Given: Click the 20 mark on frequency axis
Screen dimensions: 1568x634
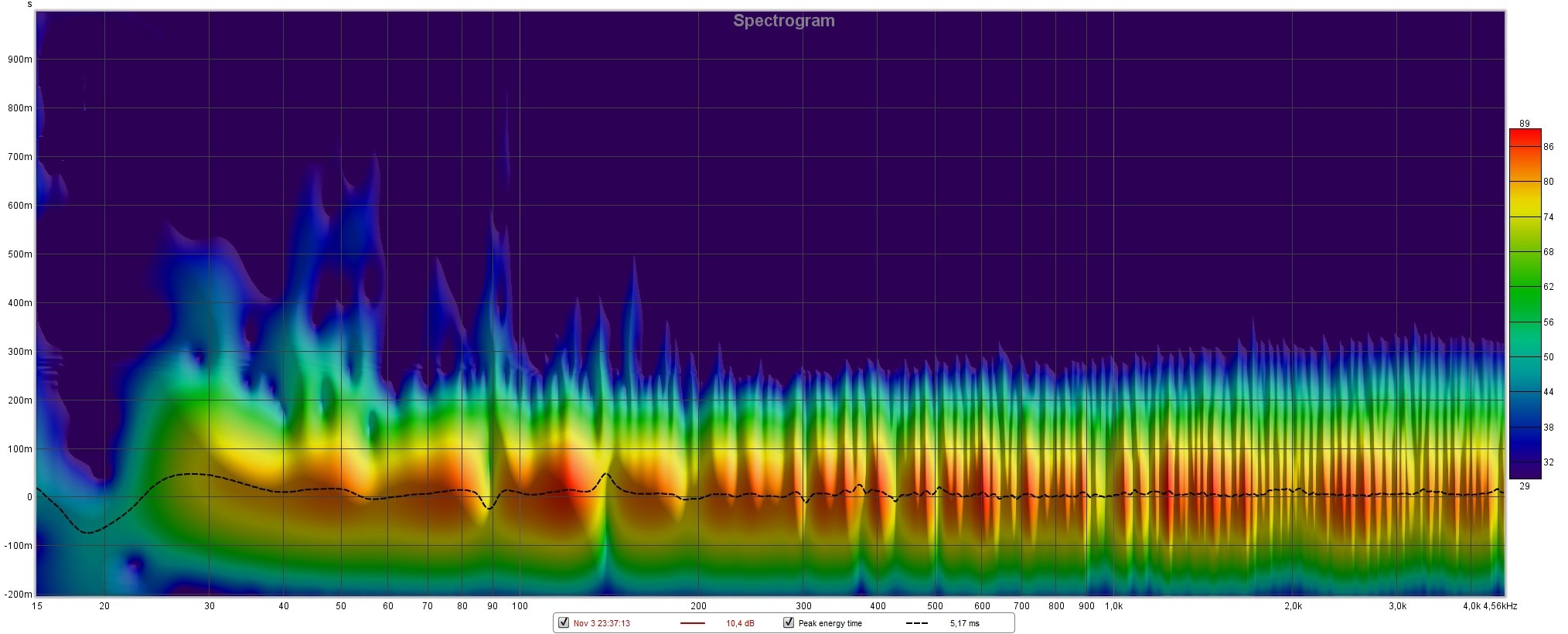Looking at the screenshot, I should (104, 606).
